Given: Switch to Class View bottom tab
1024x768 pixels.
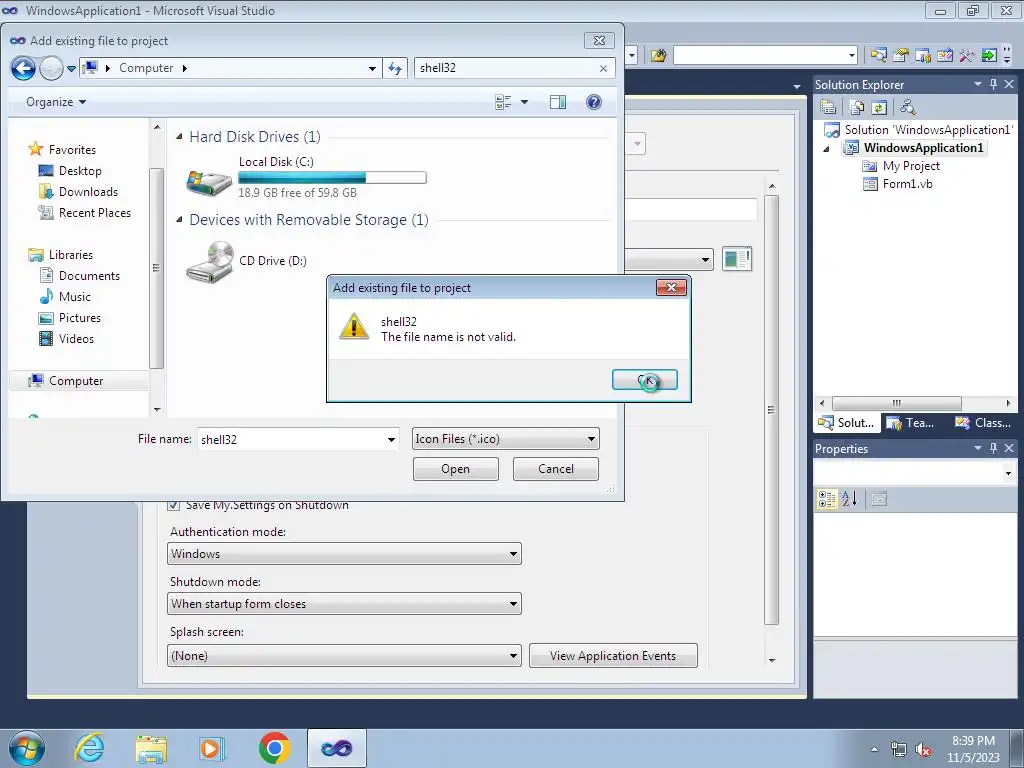Looking at the screenshot, I should [x=983, y=423].
